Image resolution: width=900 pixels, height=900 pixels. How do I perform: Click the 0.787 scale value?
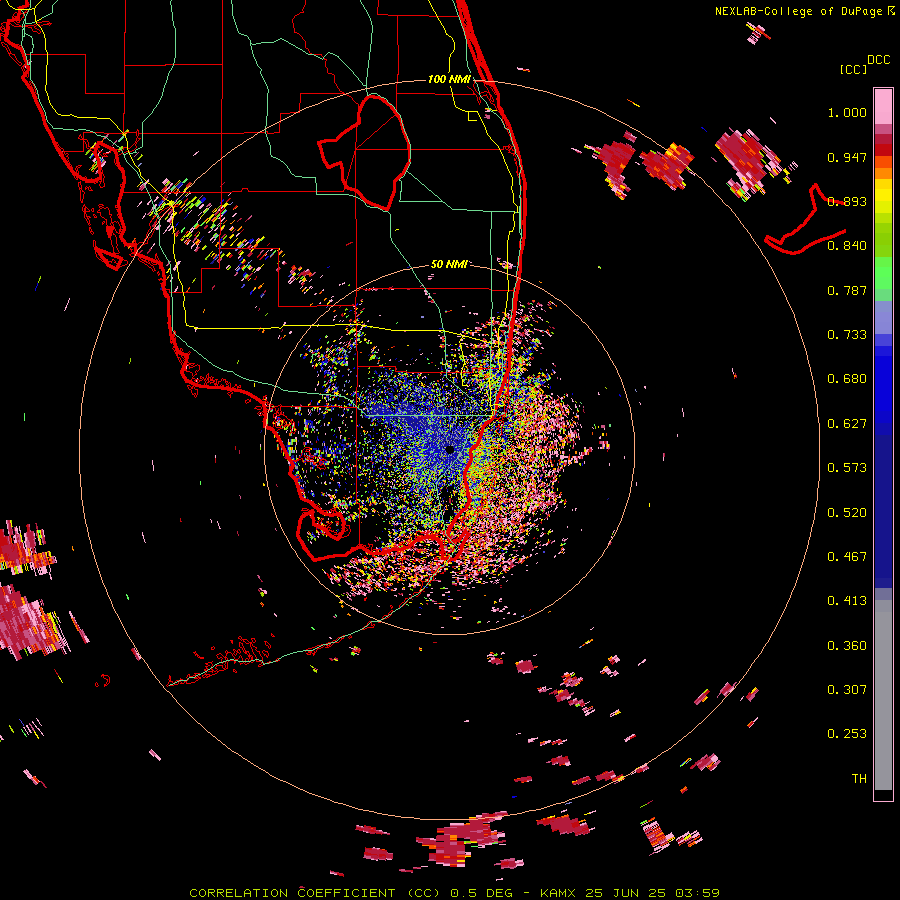(847, 290)
